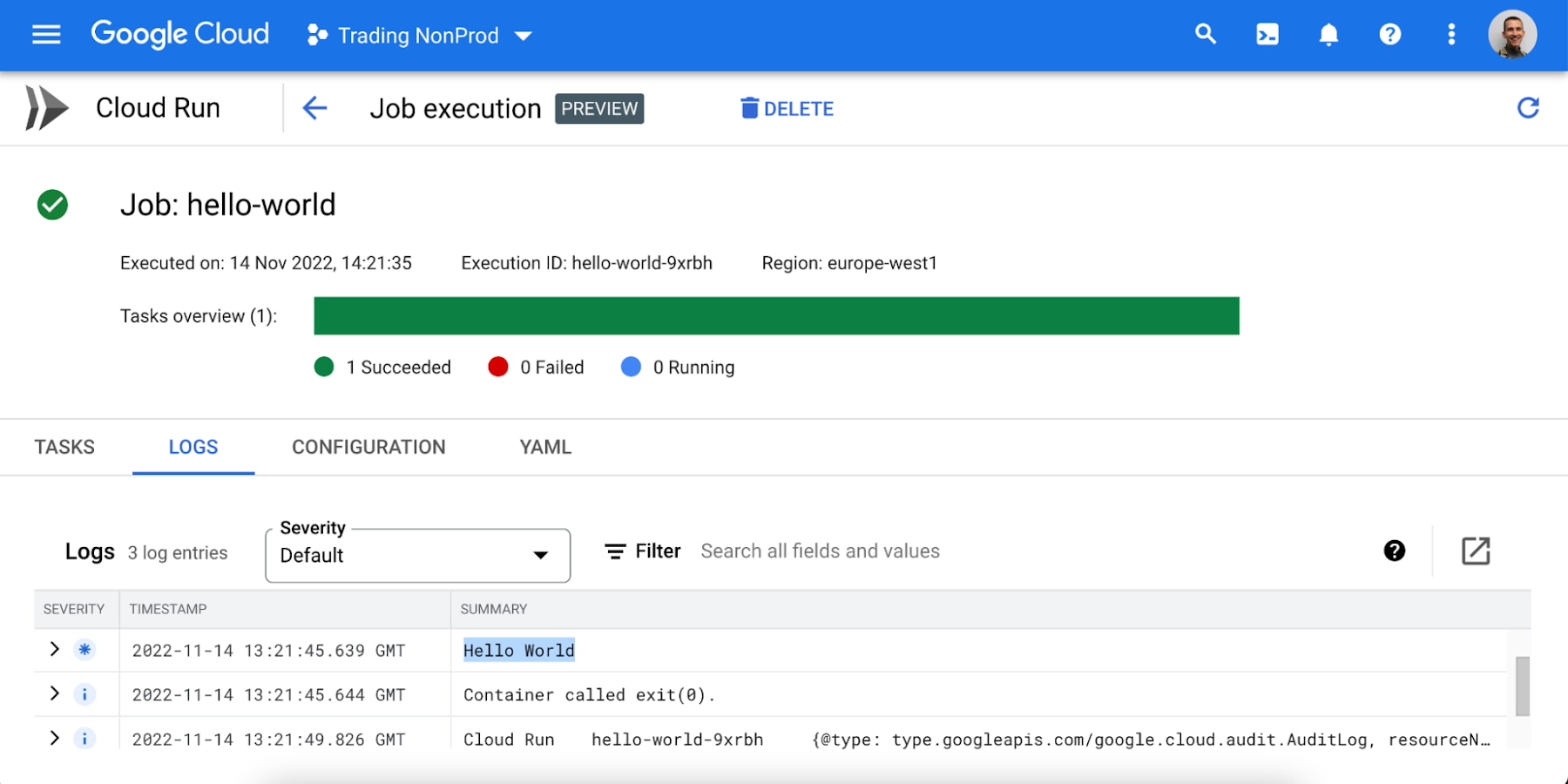This screenshot has width=1568, height=784.
Task: Click the SEVERITY column header
Action: click(74, 609)
